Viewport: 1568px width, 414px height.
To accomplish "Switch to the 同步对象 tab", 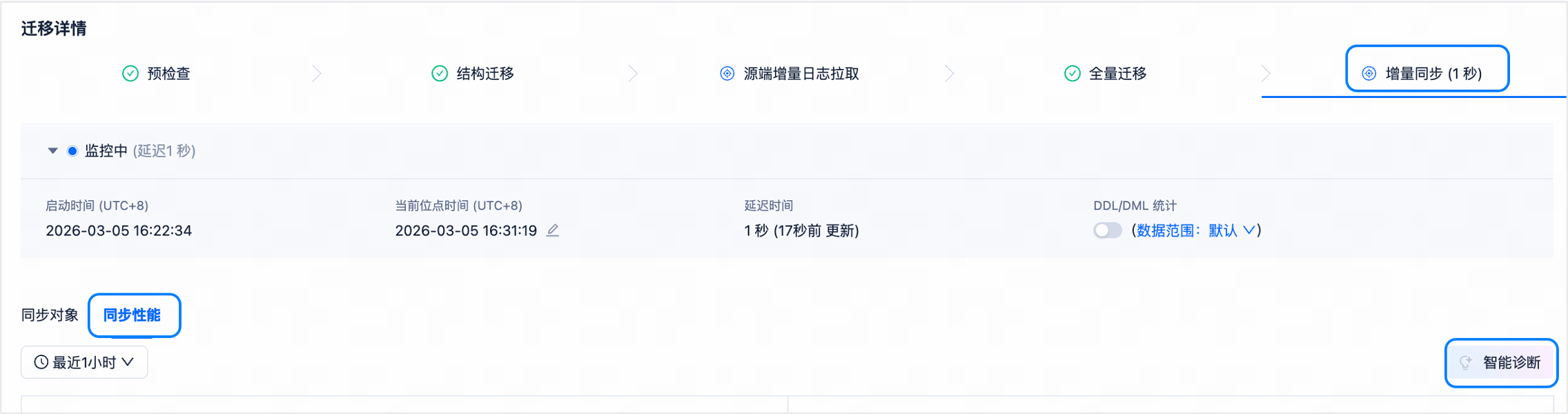I will tap(50, 315).
